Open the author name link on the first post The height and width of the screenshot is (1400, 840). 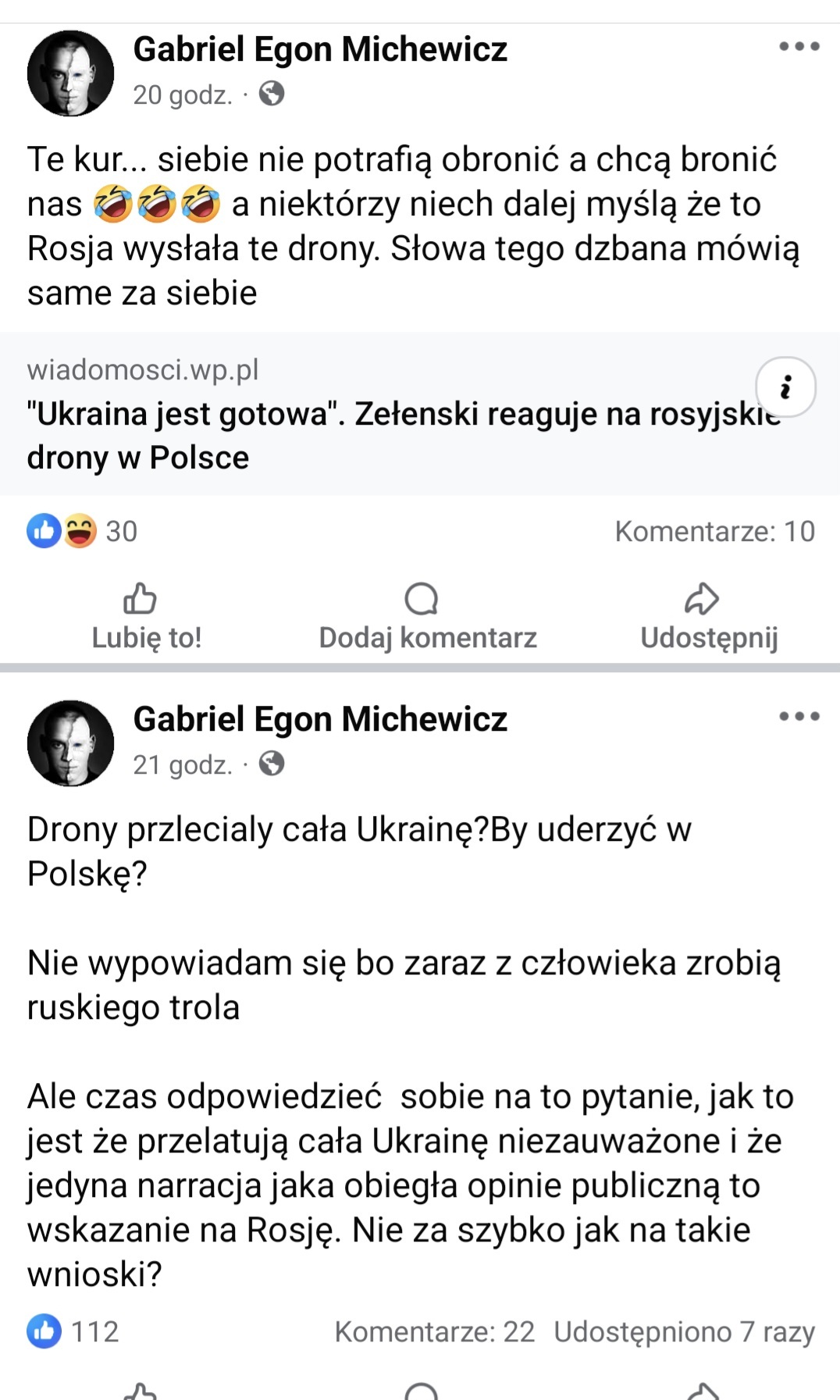320,49
